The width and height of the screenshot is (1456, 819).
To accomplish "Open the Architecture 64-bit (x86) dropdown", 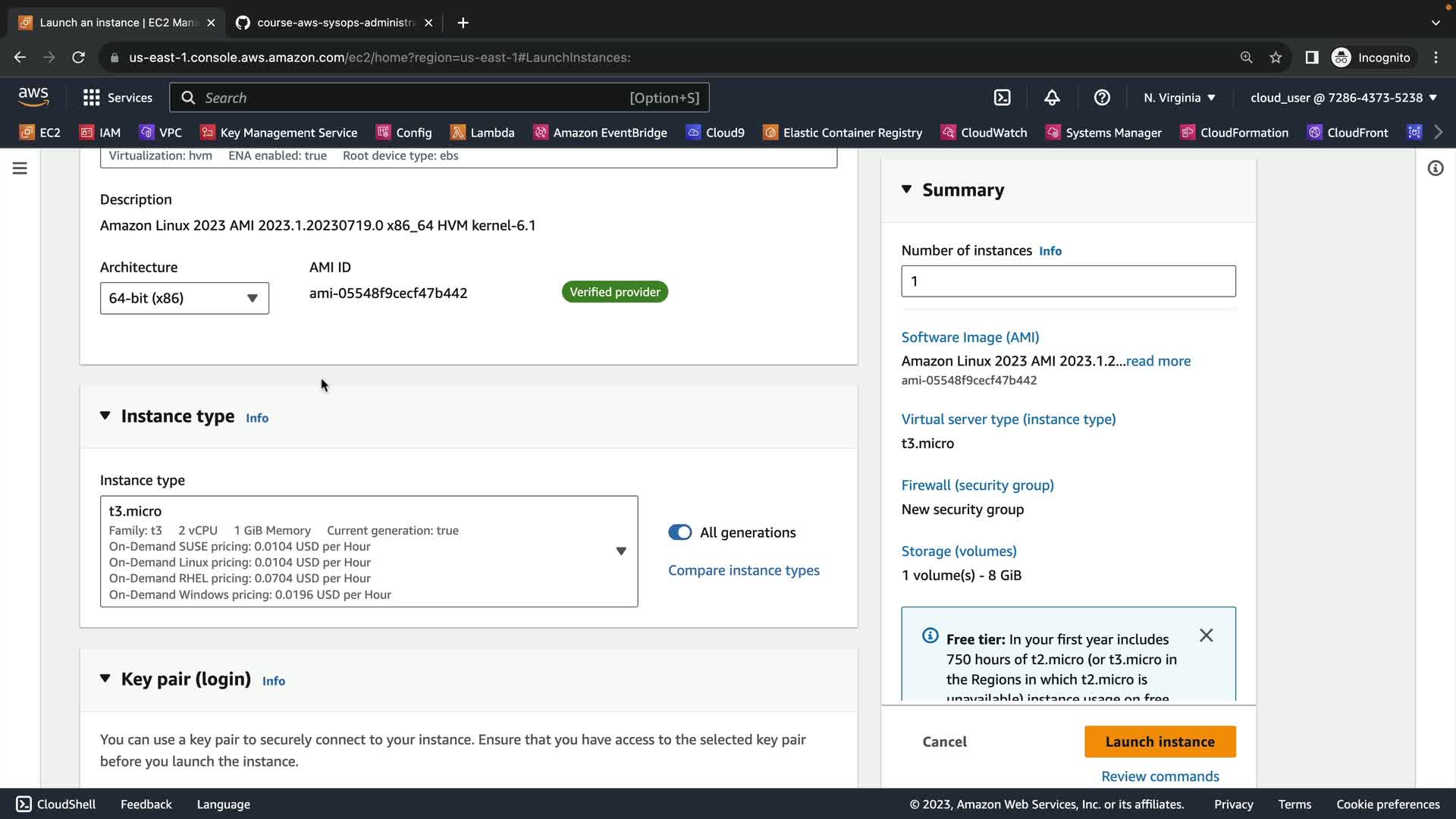I will 184,298.
